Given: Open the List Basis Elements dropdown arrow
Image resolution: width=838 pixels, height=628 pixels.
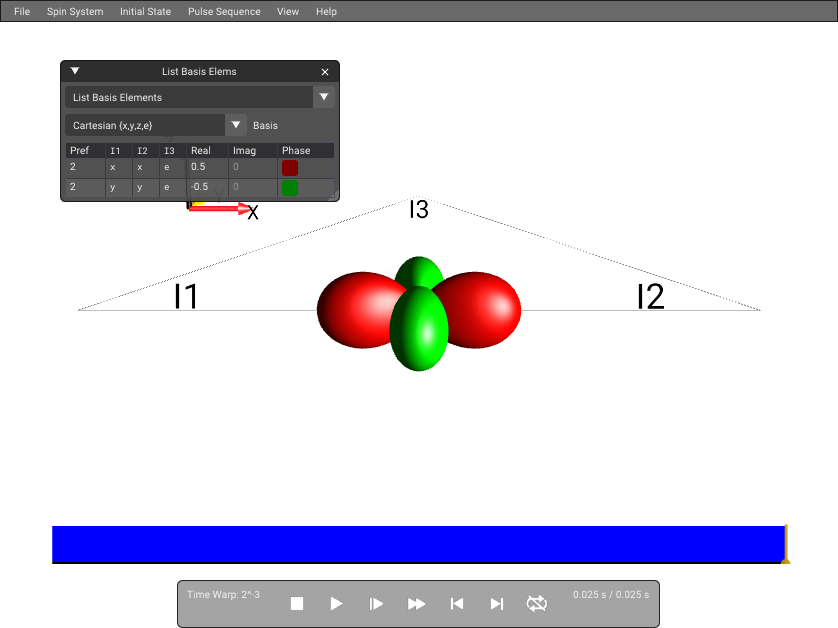Looking at the screenshot, I should [324, 97].
